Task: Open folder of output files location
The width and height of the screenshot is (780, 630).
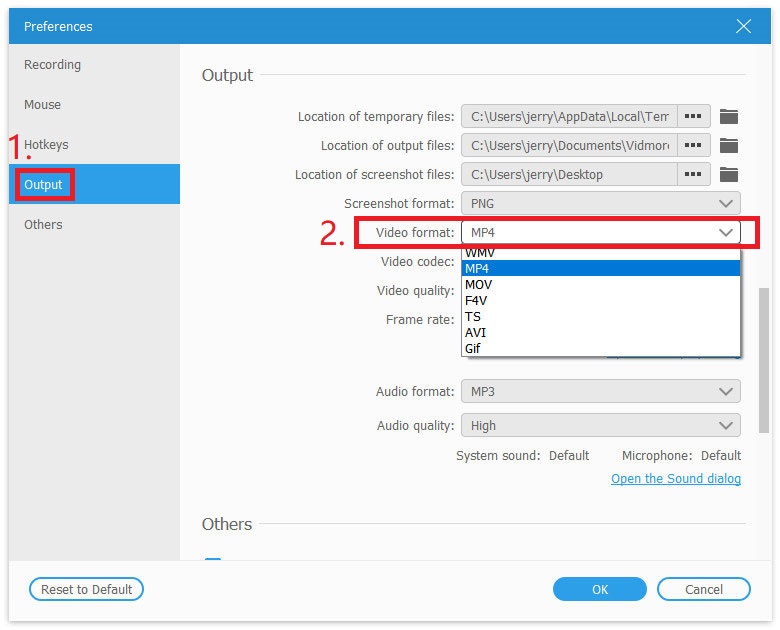Action: coord(728,145)
